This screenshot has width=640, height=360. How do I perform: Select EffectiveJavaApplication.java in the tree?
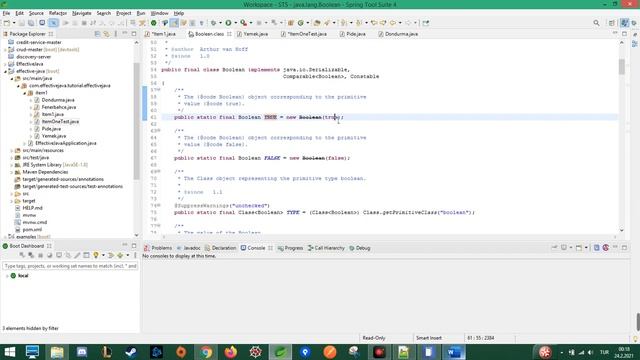pyautogui.click(x=66, y=143)
